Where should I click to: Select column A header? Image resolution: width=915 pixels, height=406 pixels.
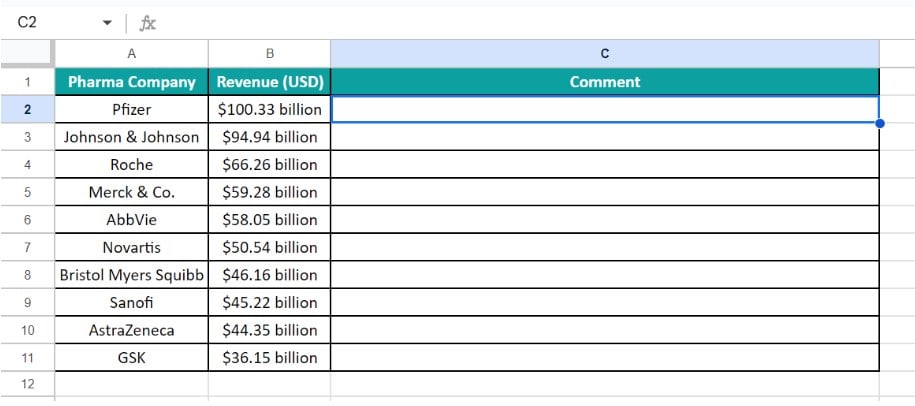coord(131,54)
